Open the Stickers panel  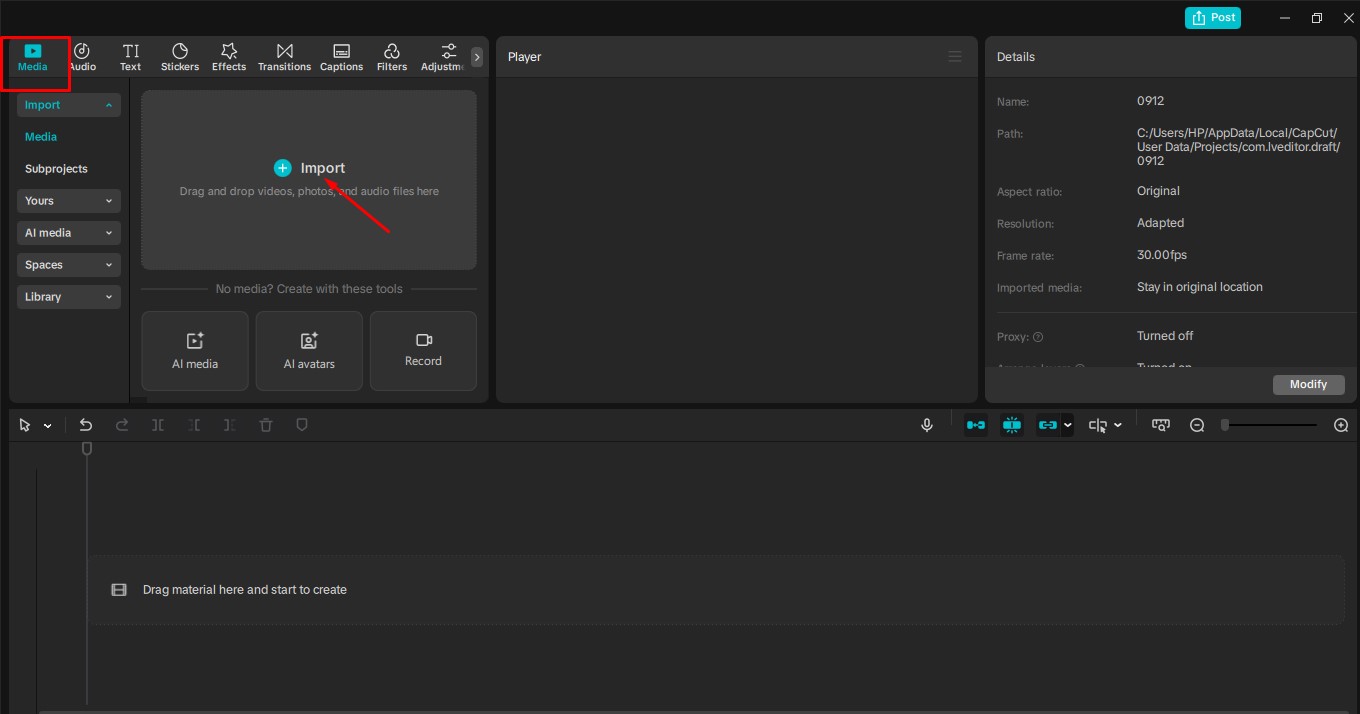pyautogui.click(x=180, y=56)
